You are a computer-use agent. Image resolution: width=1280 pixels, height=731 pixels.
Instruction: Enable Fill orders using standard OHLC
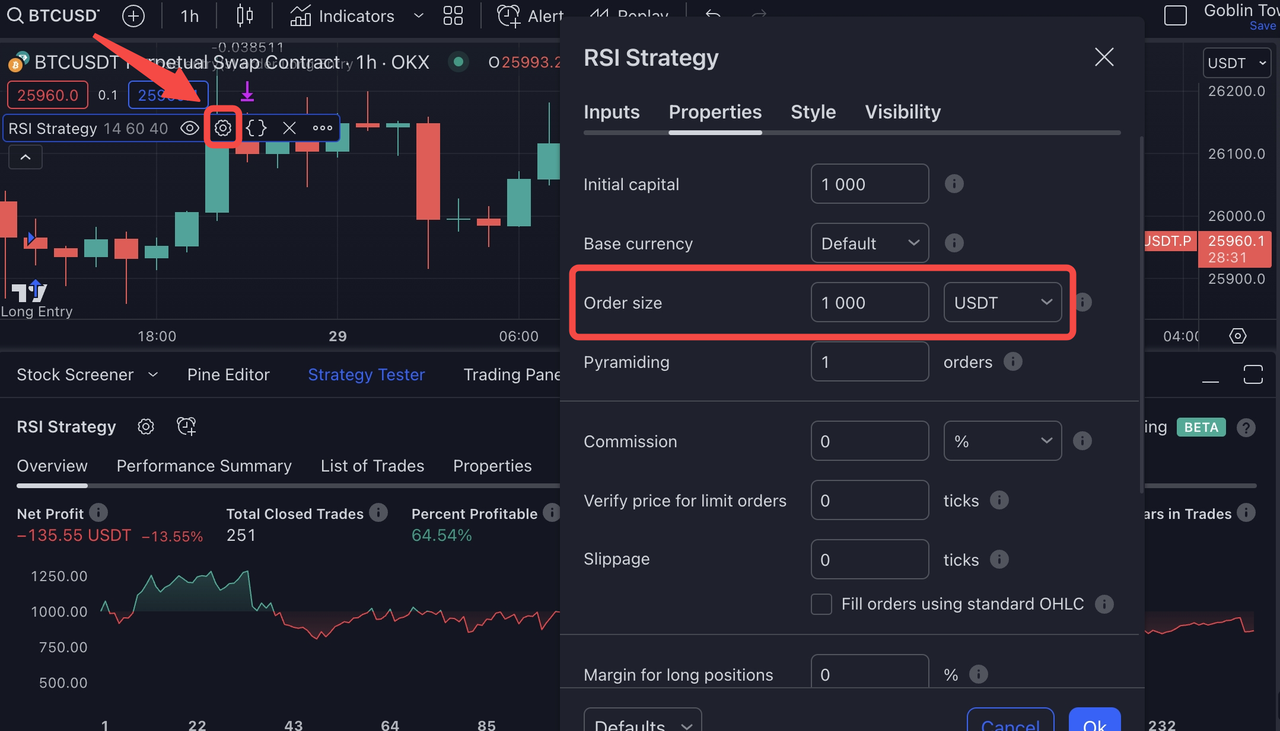(x=821, y=604)
